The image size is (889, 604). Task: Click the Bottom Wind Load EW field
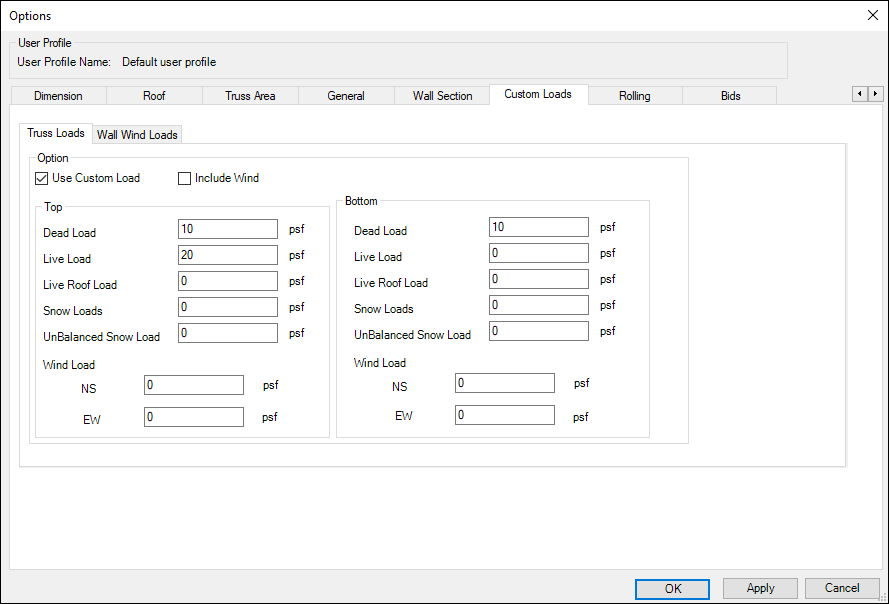(x=504, y=415)
